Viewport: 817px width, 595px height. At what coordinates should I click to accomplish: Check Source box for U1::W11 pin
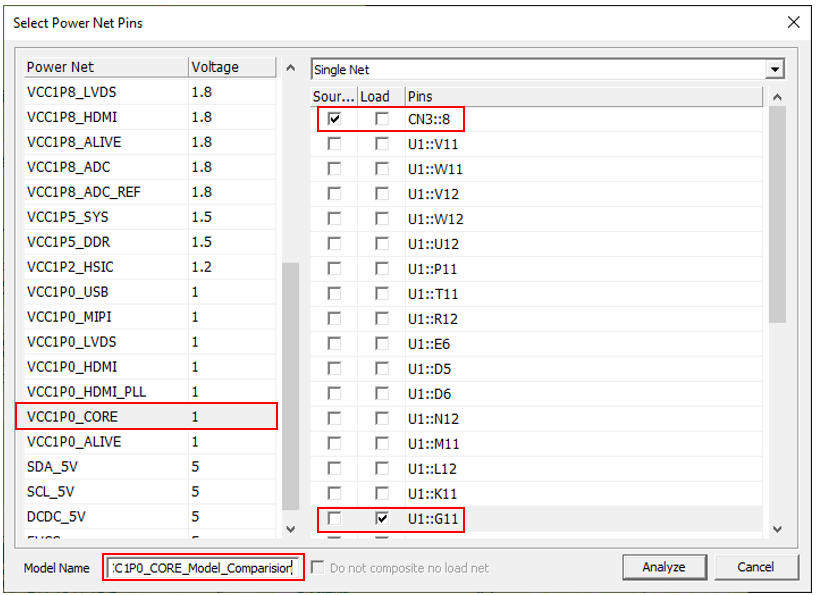(334, 169)
